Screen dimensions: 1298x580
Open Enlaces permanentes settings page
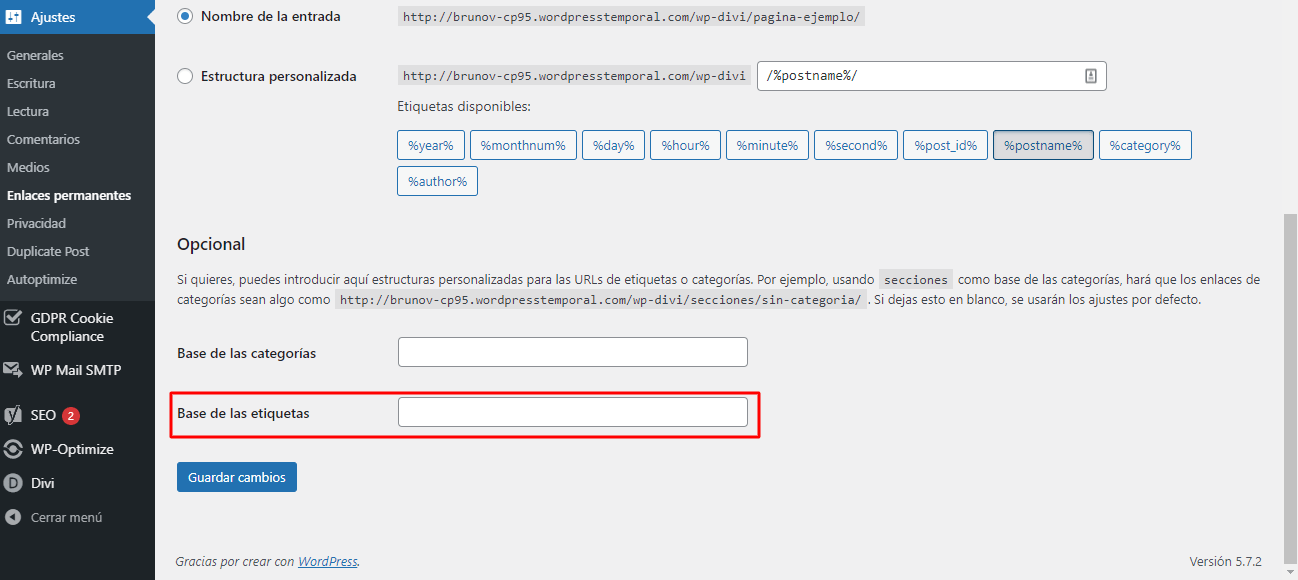[x=69, y=195]
